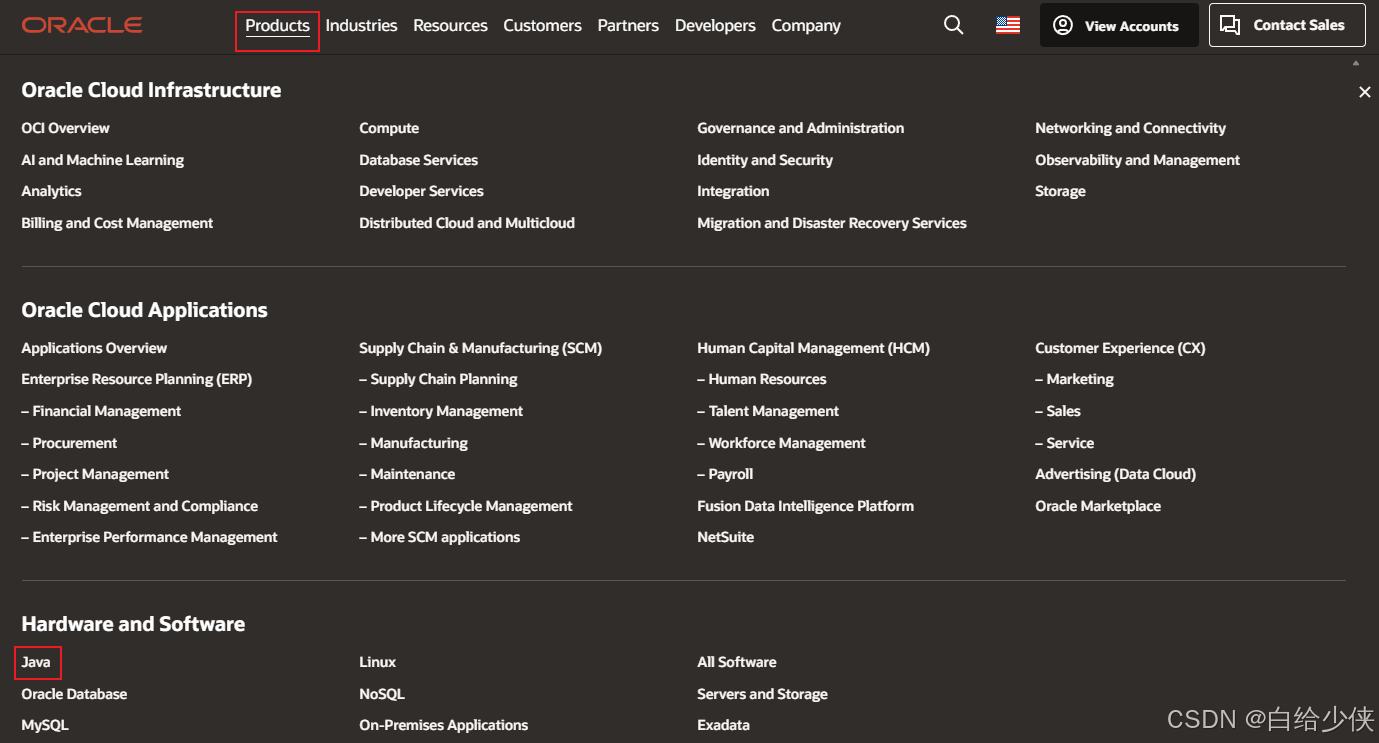Open OCI Overview link
The width and height of the screenshot is (1379, 743).
coord(65,128)
